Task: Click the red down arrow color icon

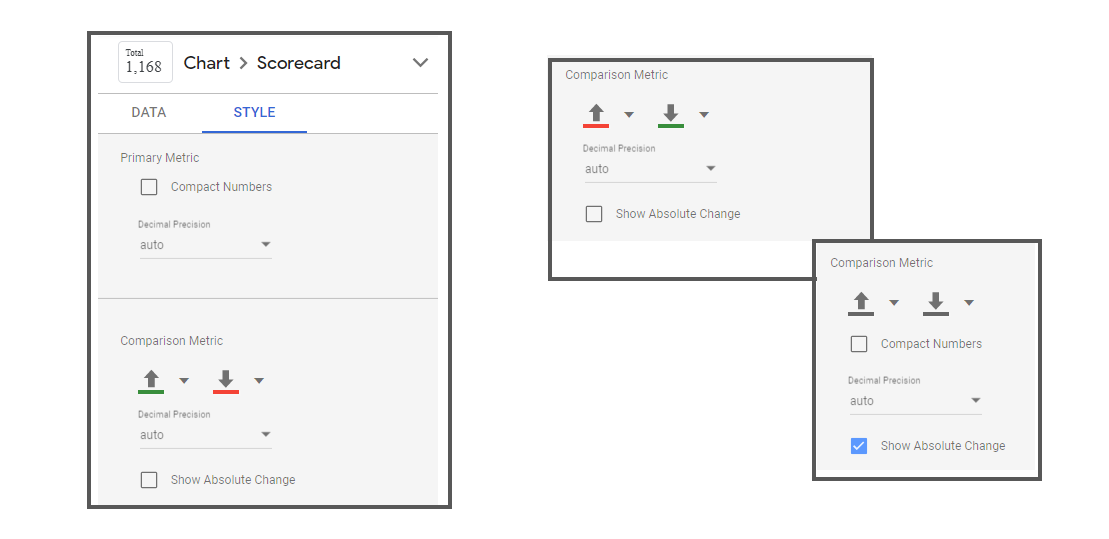Action: 226,380
